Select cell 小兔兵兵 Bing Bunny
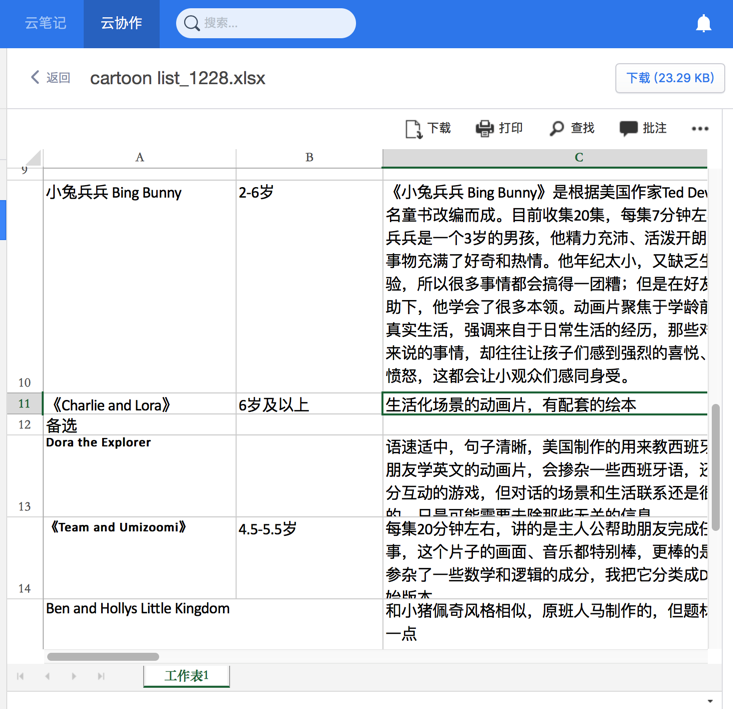The width and height of the screenshot is (733, 709). (139, 286)
